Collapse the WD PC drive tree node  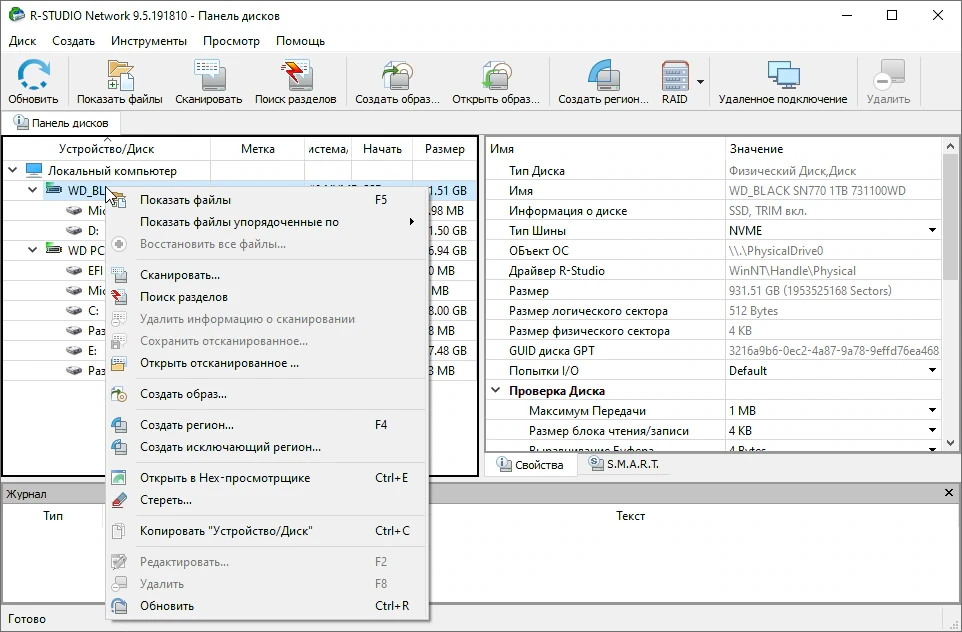tap(33, 250)
